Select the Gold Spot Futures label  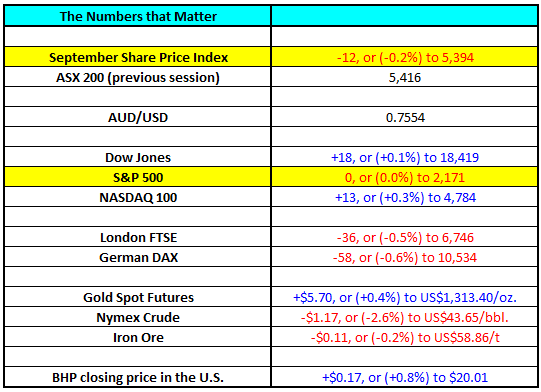tap(138, 297)
